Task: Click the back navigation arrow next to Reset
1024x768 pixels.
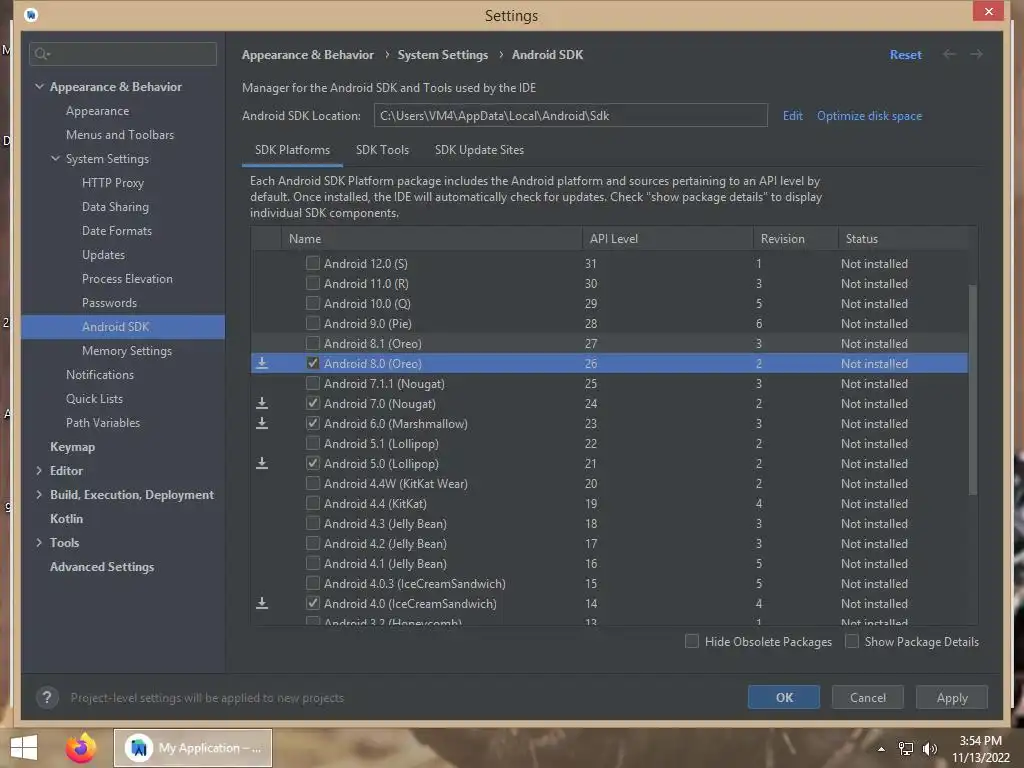Action: click(949, 54)
